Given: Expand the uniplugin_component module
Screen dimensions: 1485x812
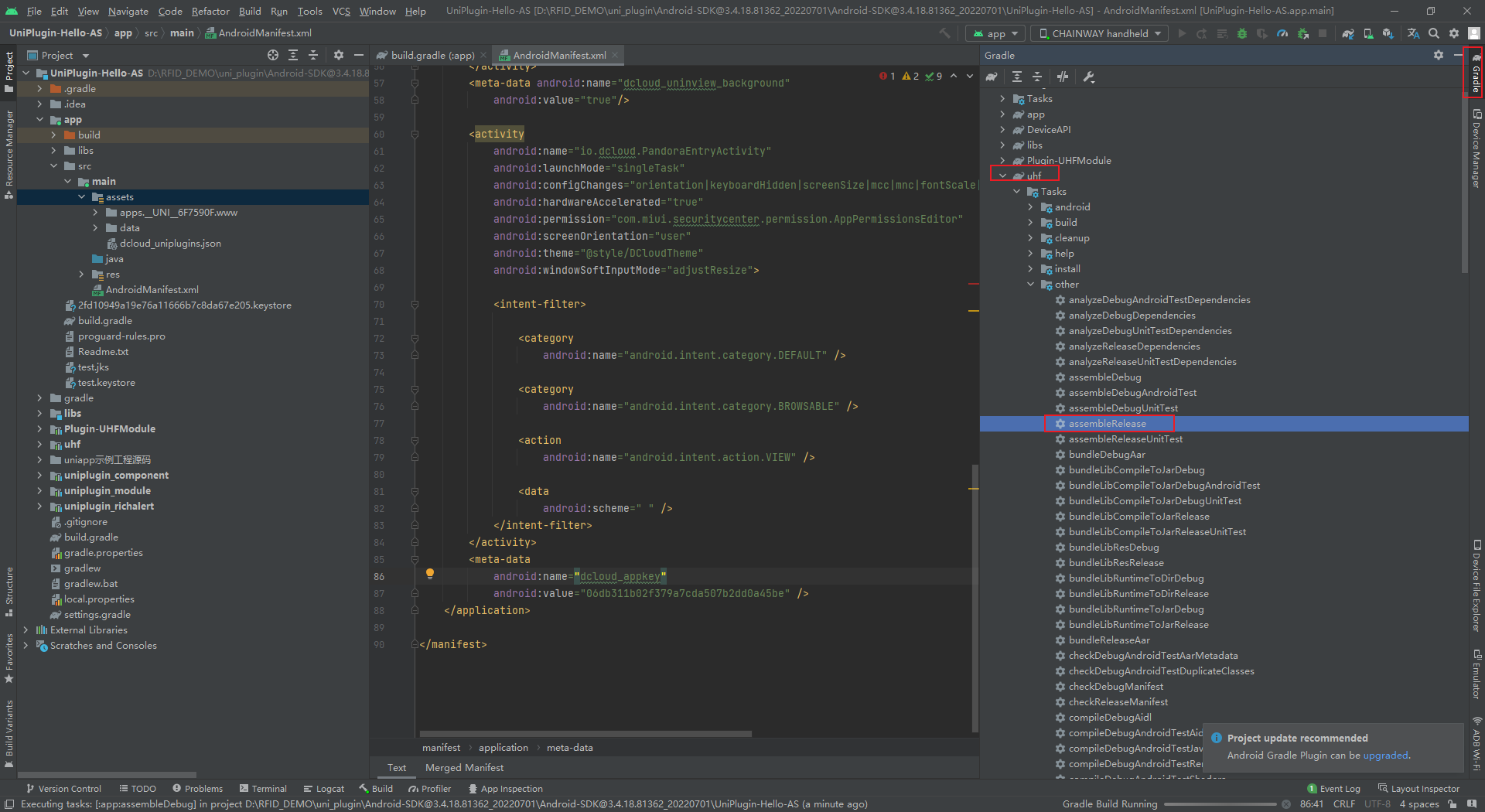Looking at the screenshot, I should 40,476.
